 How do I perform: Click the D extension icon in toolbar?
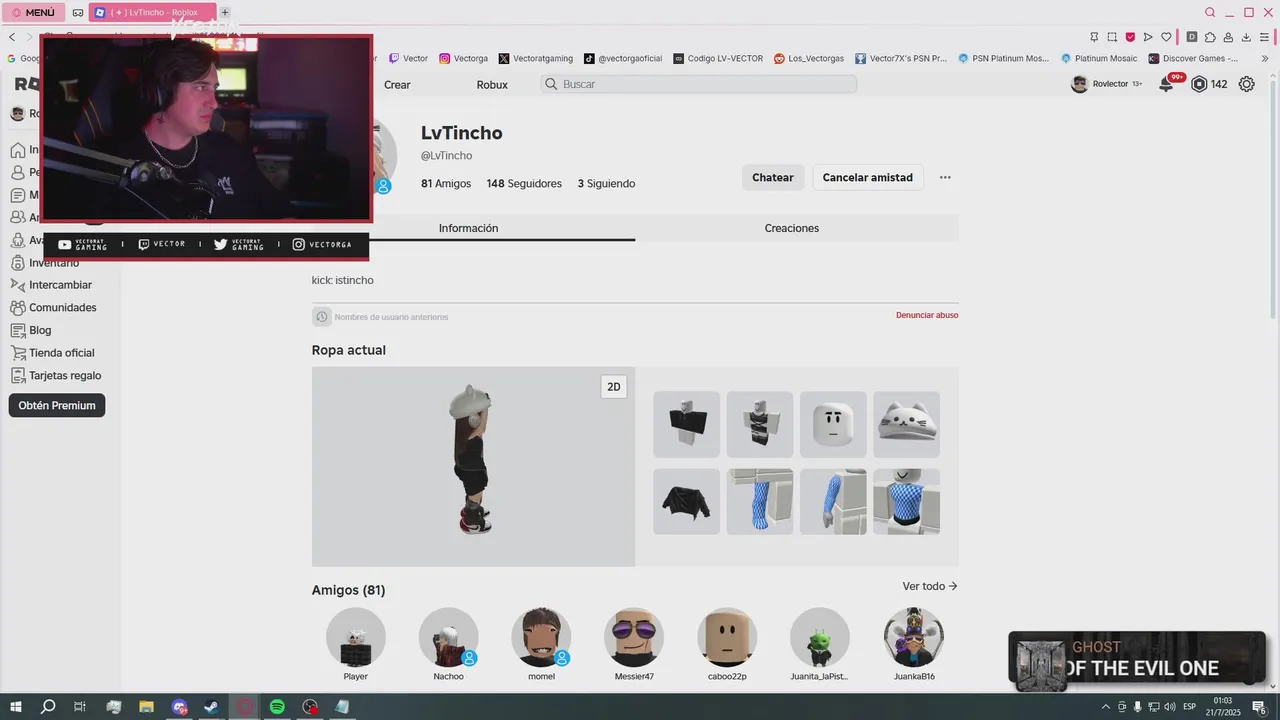[x=1192, y=37]
